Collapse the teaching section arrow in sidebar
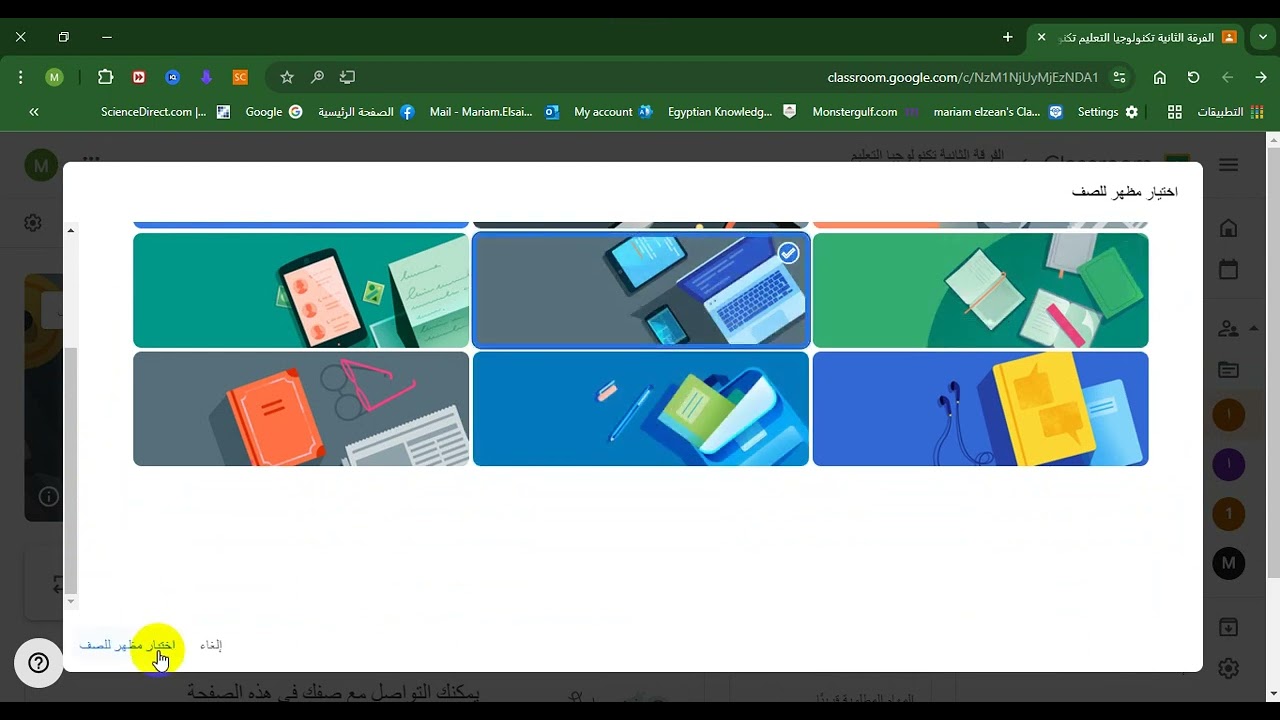The width and height of the screenshot is (1280, 720). (x=1254, y=328)
